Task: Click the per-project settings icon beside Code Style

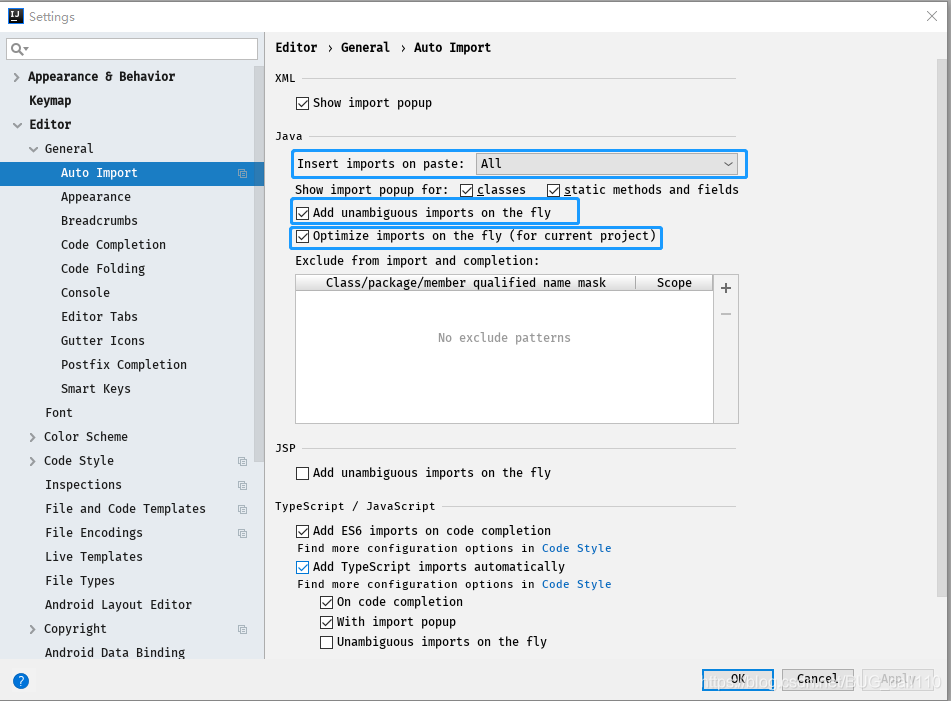Action: 241,461
